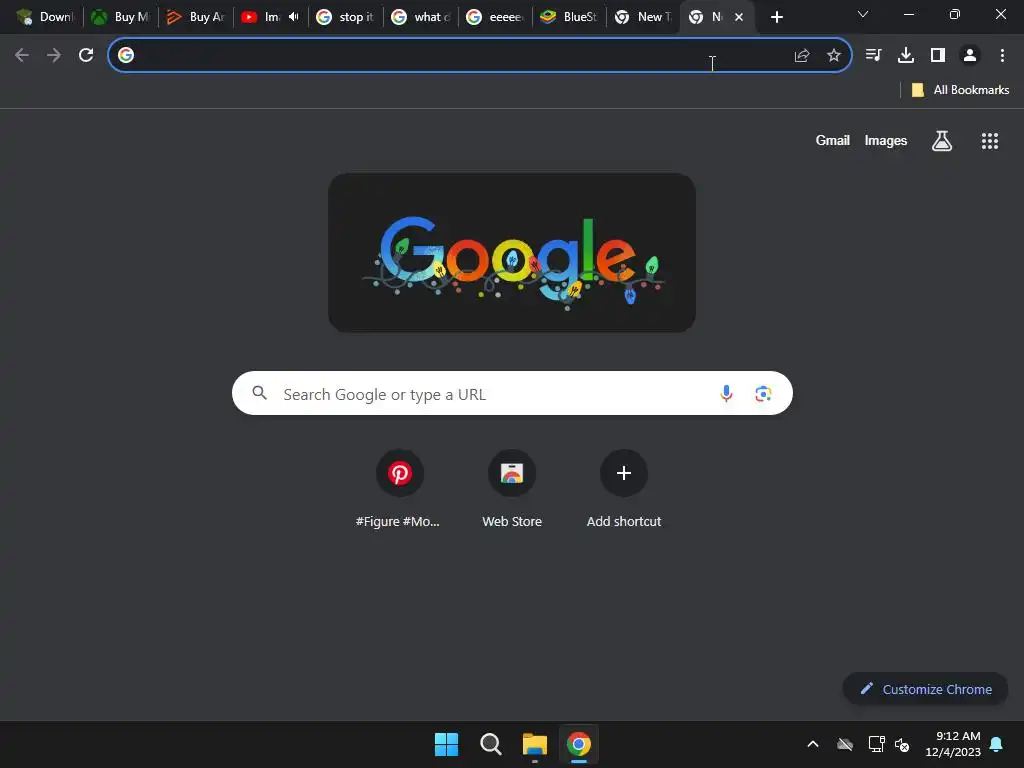Open the notifications bell in tray
This screenshot has width=1024, height=768.
point(997,744)
